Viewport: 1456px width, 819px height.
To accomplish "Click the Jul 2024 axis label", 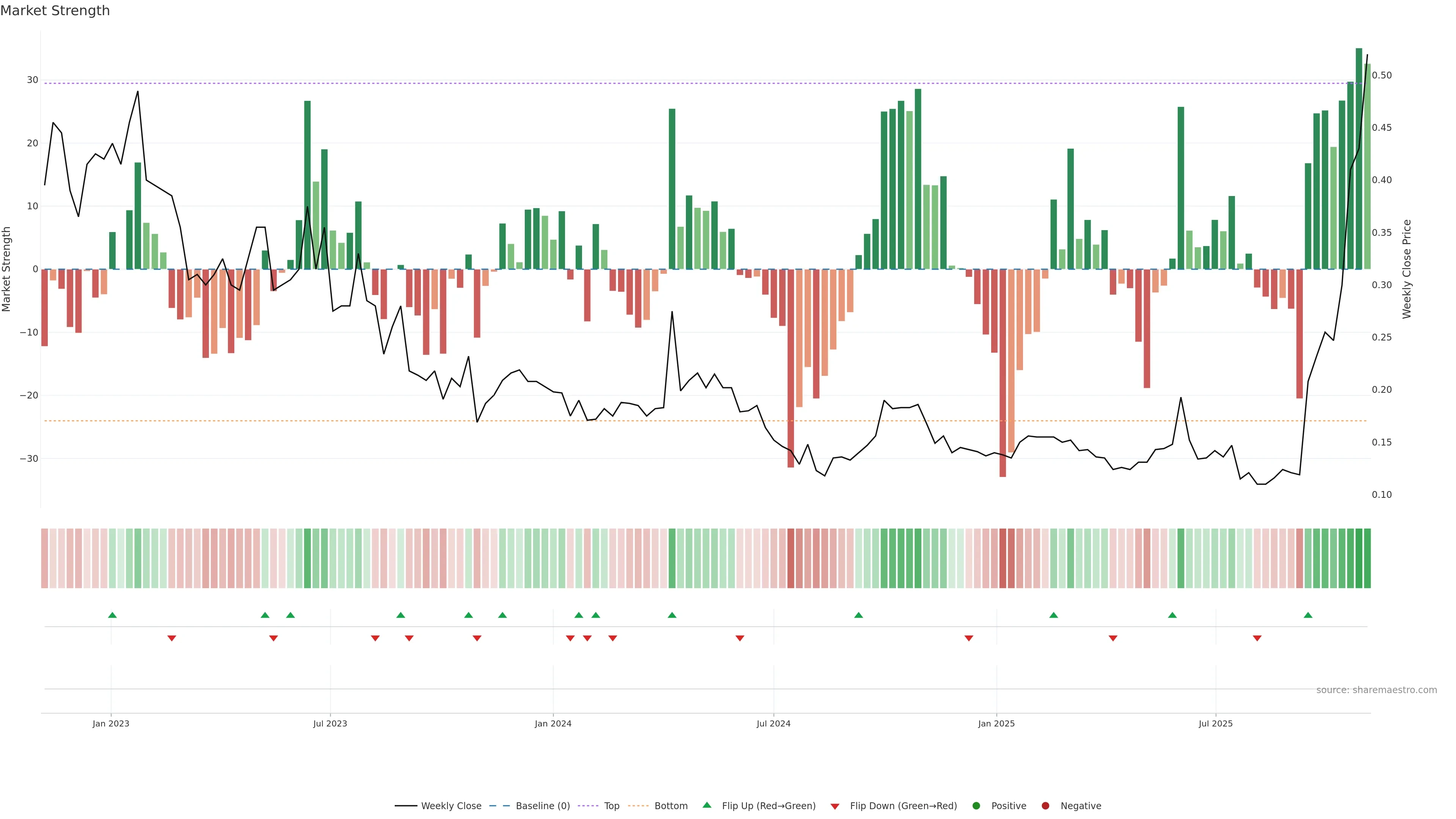I will tap(773, 723).
